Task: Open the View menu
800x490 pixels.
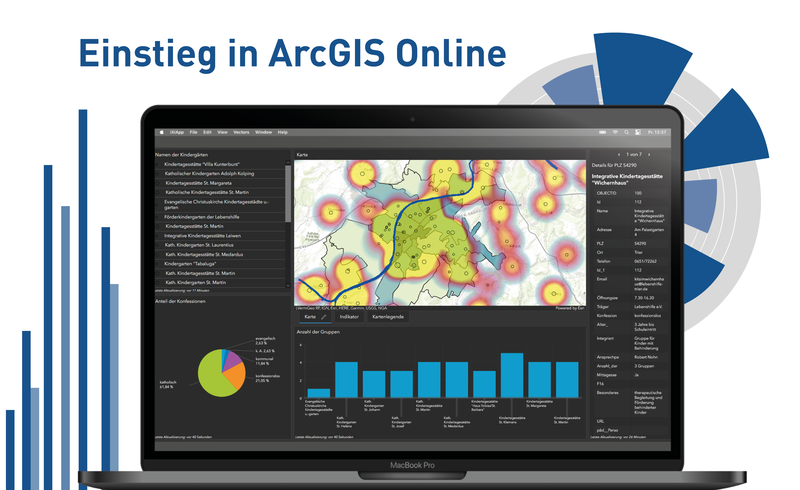Action: (222, 132)
